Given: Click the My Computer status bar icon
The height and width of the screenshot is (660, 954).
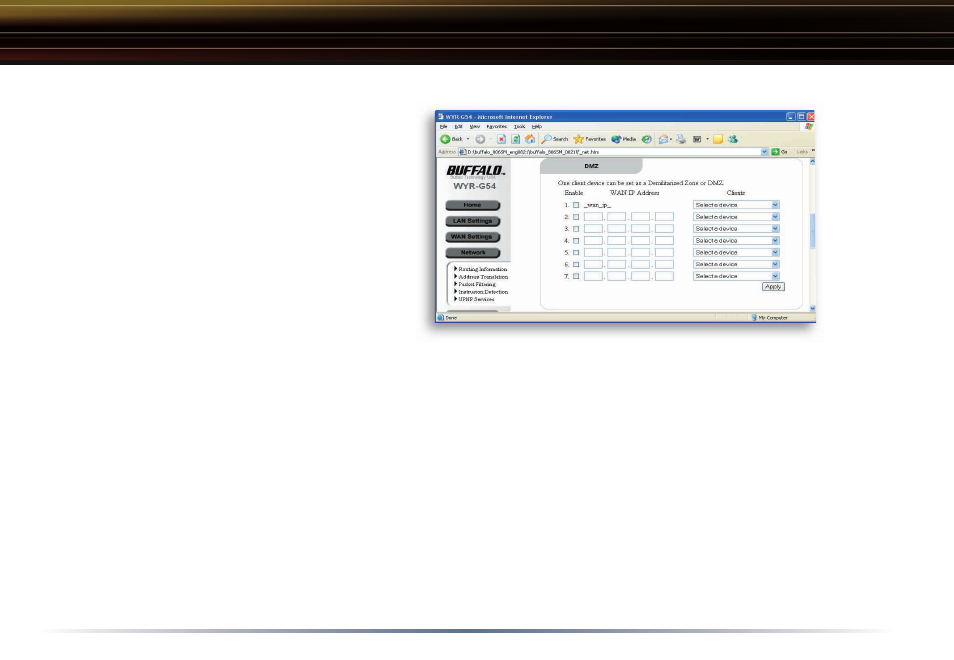Looking at the screenshot, I should tap(754, 318).
